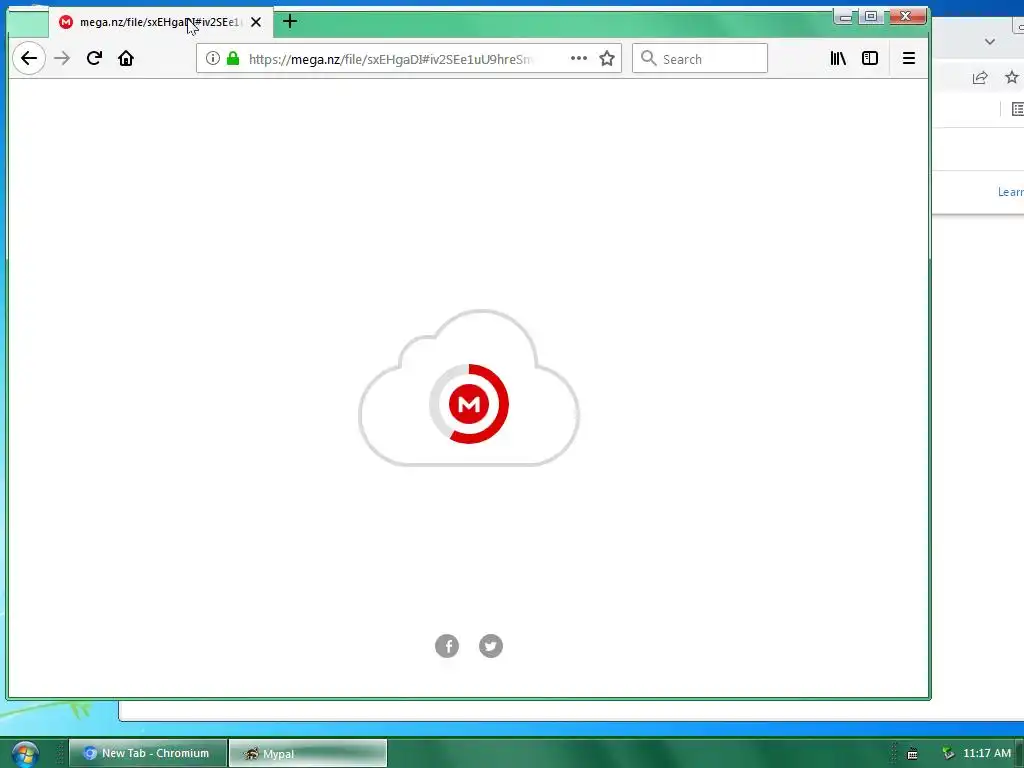
Task: Reload the mega.nz page
Action: [94, 59]
